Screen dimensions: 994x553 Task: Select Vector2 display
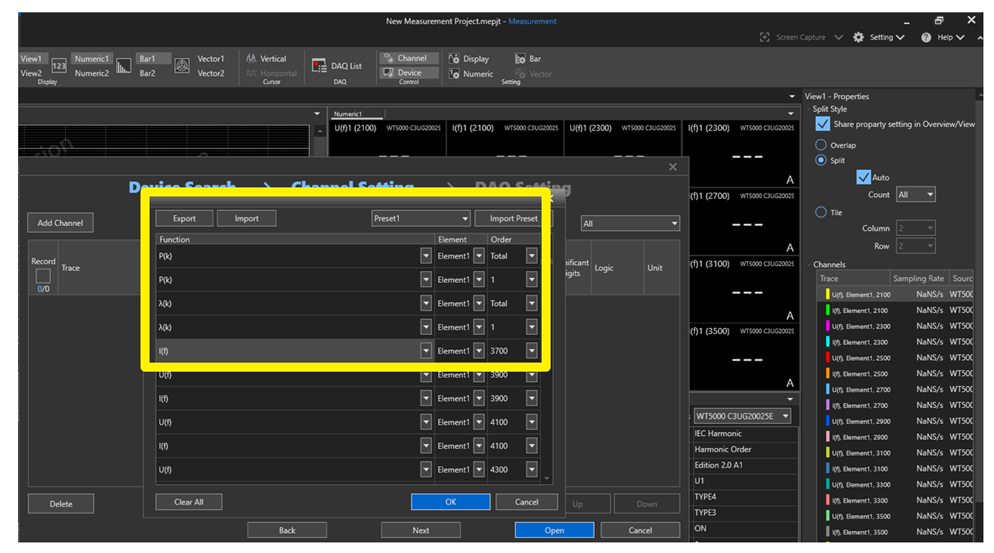210,73
